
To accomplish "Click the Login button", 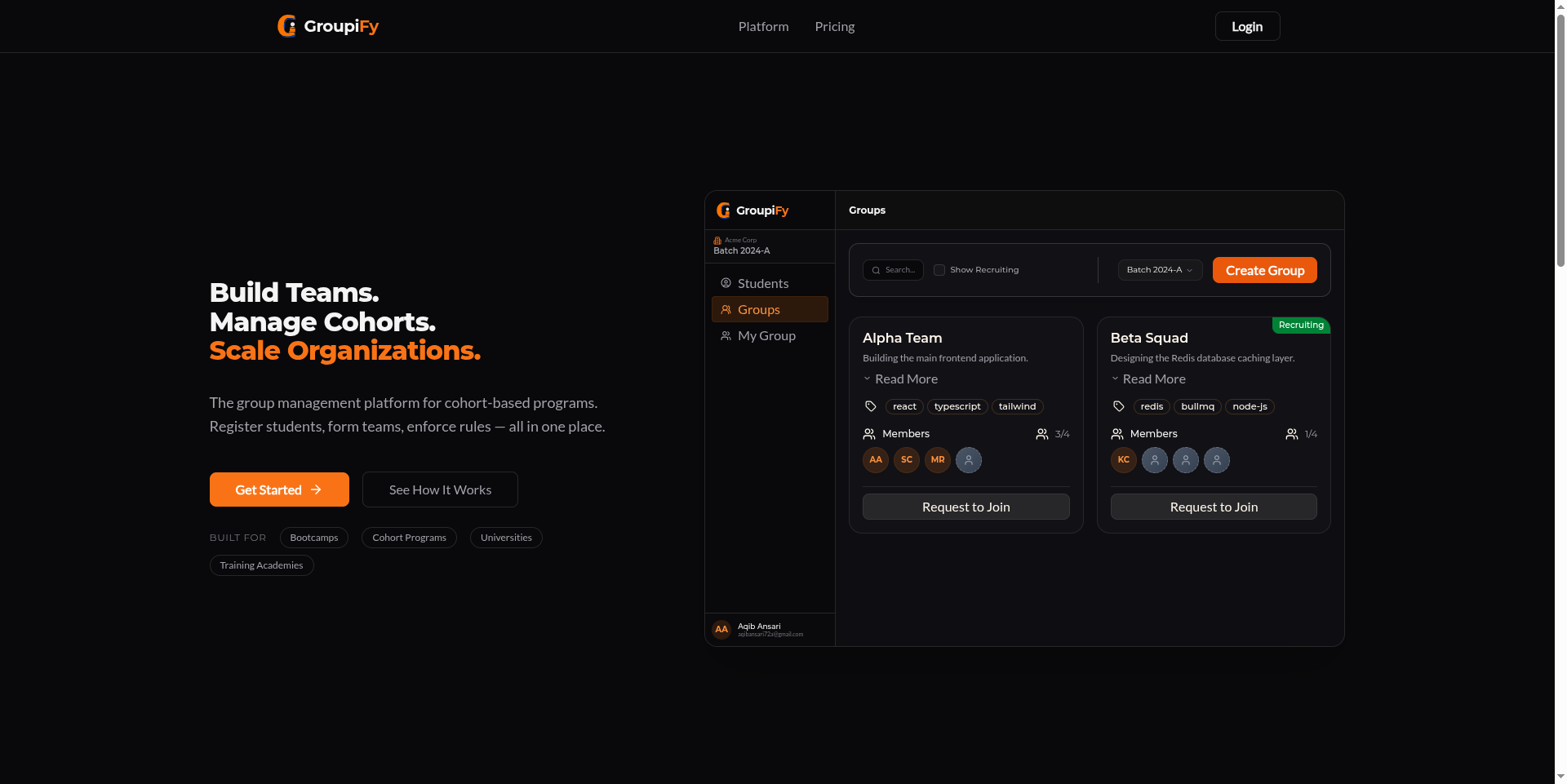I will (x=1247, y=26).
